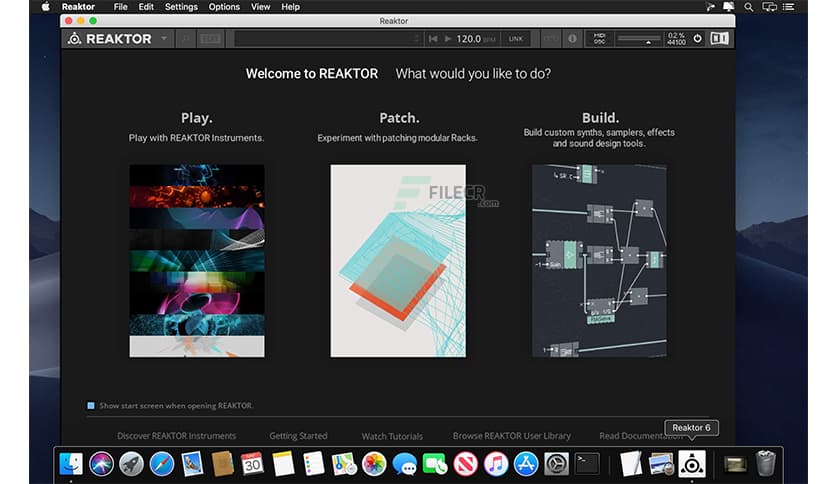836x484 pixels.
Task: Open Photos from the dock
Action: 374,464
